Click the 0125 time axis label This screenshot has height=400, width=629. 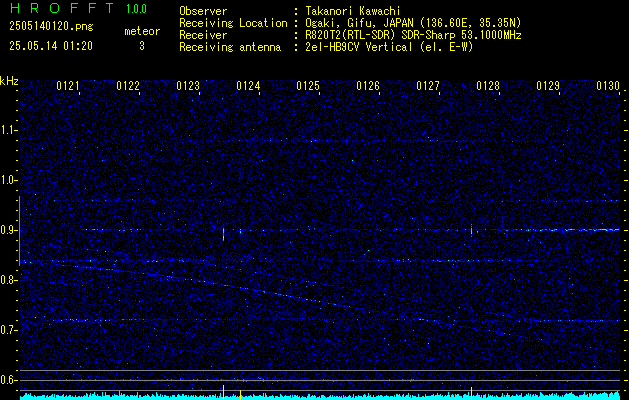point(308,86)
